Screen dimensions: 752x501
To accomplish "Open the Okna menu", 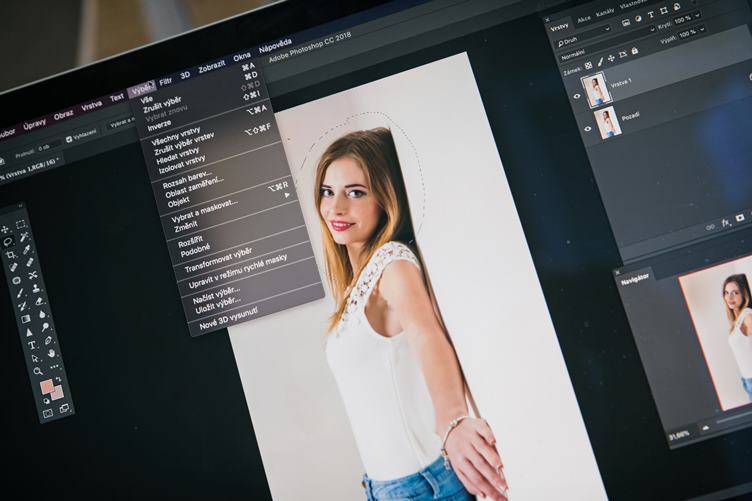I will click(x=242, y=57).
